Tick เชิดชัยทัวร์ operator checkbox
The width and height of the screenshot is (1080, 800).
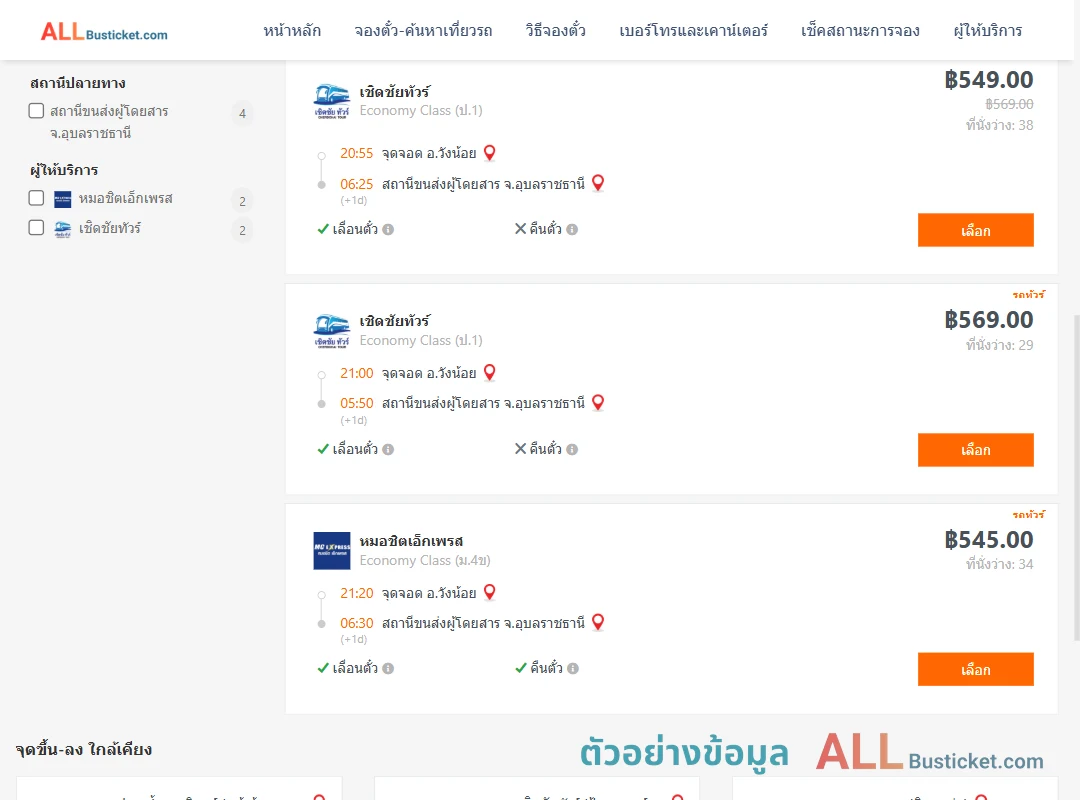37,228
